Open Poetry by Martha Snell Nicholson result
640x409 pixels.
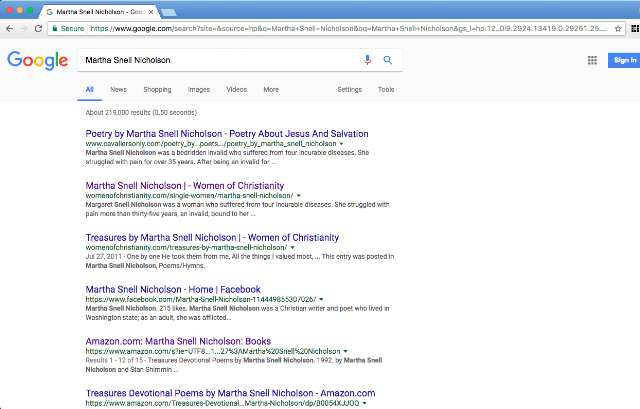click(x=227, y=134)
